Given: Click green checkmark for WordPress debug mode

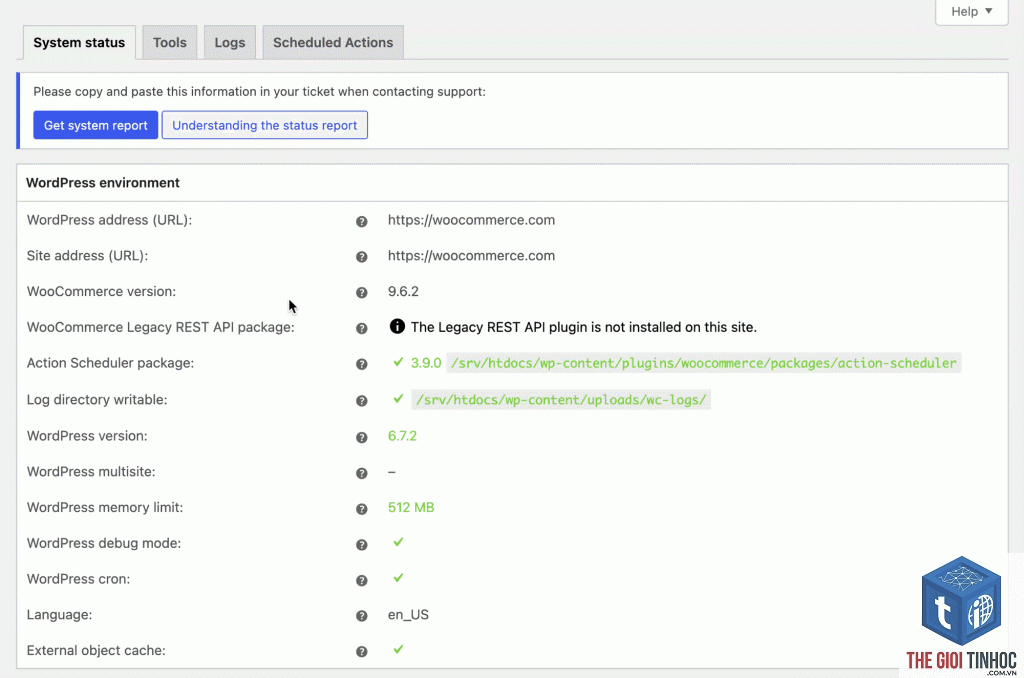Looking at the screenshot, I should pos(398,542).
